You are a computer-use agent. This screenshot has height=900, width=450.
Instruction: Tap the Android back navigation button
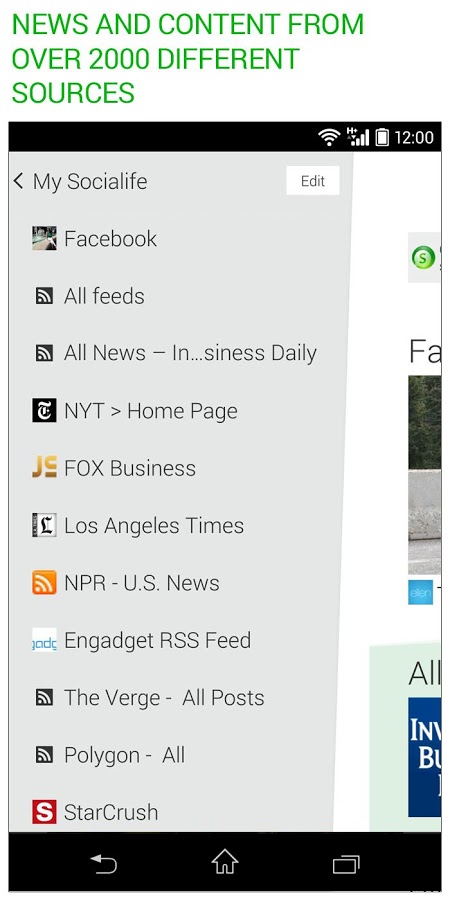coord(104,863)
